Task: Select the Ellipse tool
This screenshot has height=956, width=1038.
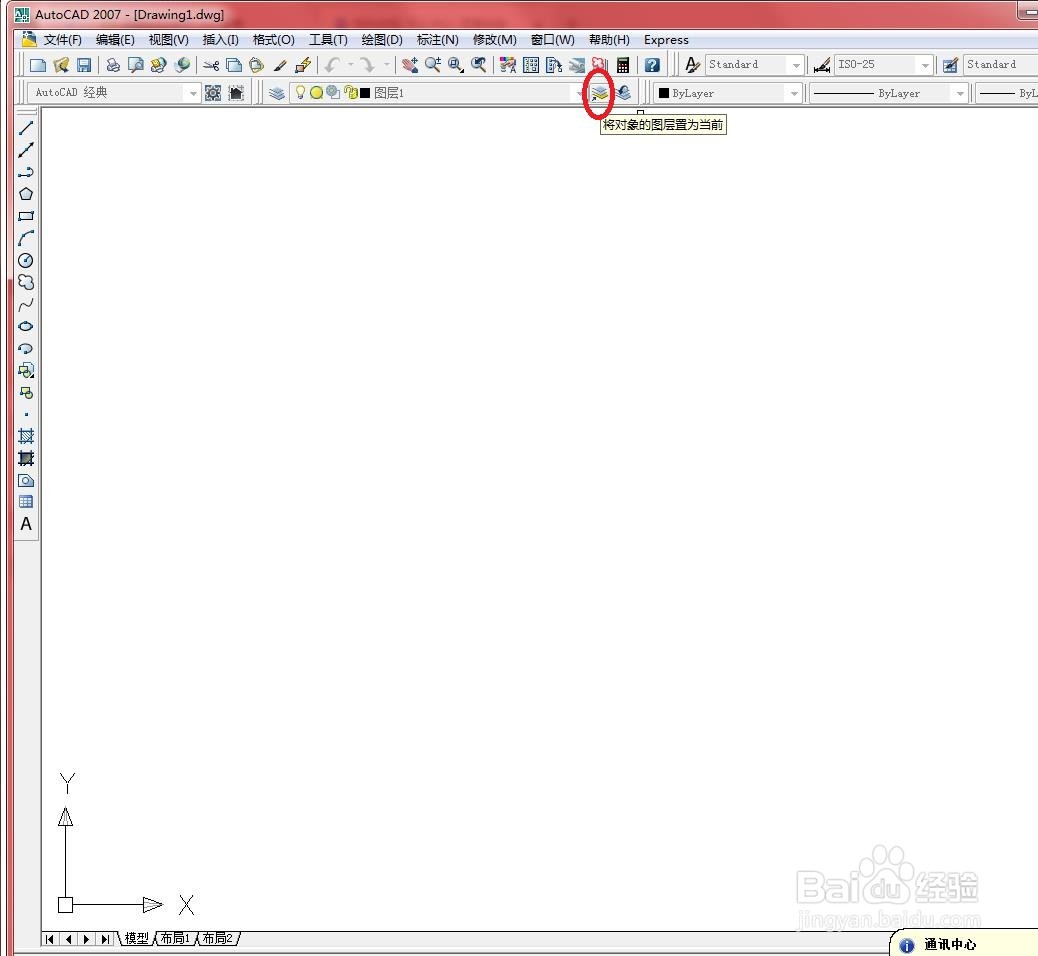Action: 26,326
